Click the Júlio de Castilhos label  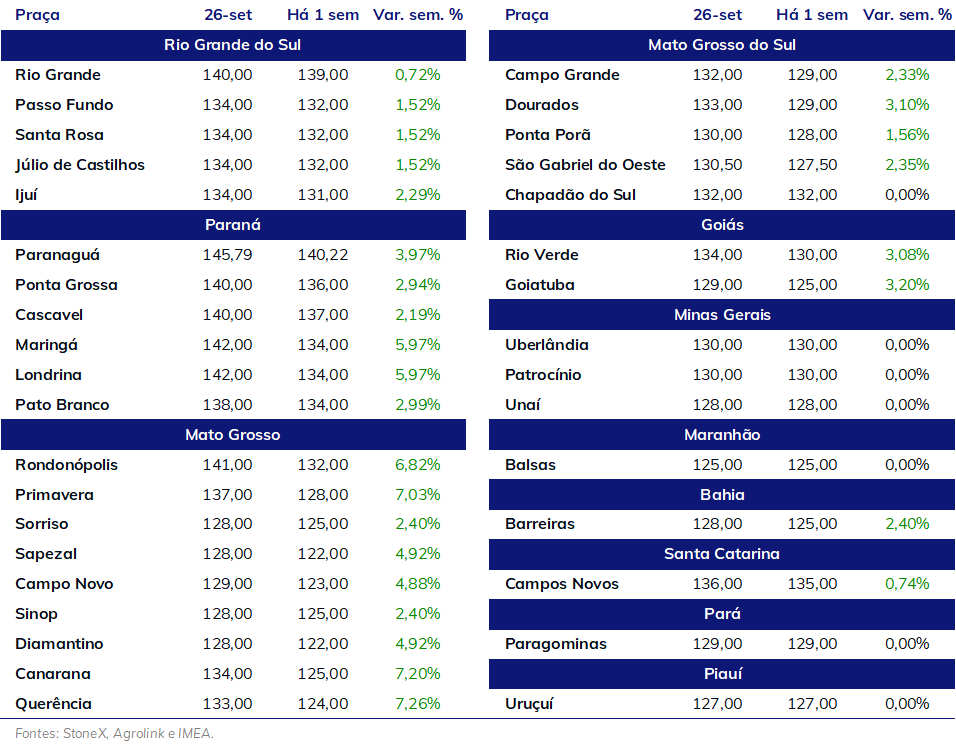[80, 165]
